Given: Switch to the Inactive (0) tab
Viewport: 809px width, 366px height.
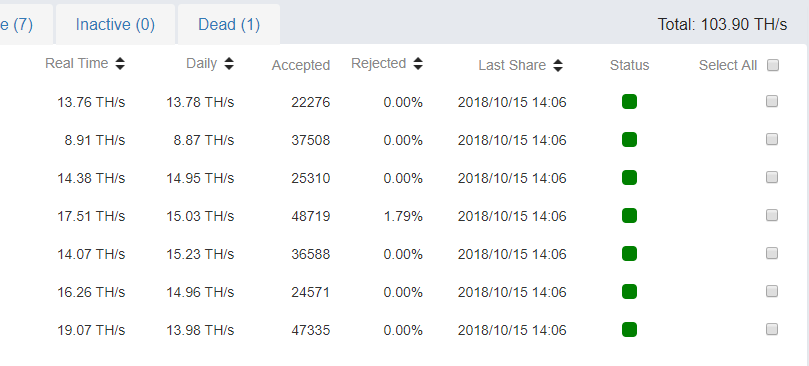Looking at the screenshot, I should pyautogui.click(x=115, y=24).
